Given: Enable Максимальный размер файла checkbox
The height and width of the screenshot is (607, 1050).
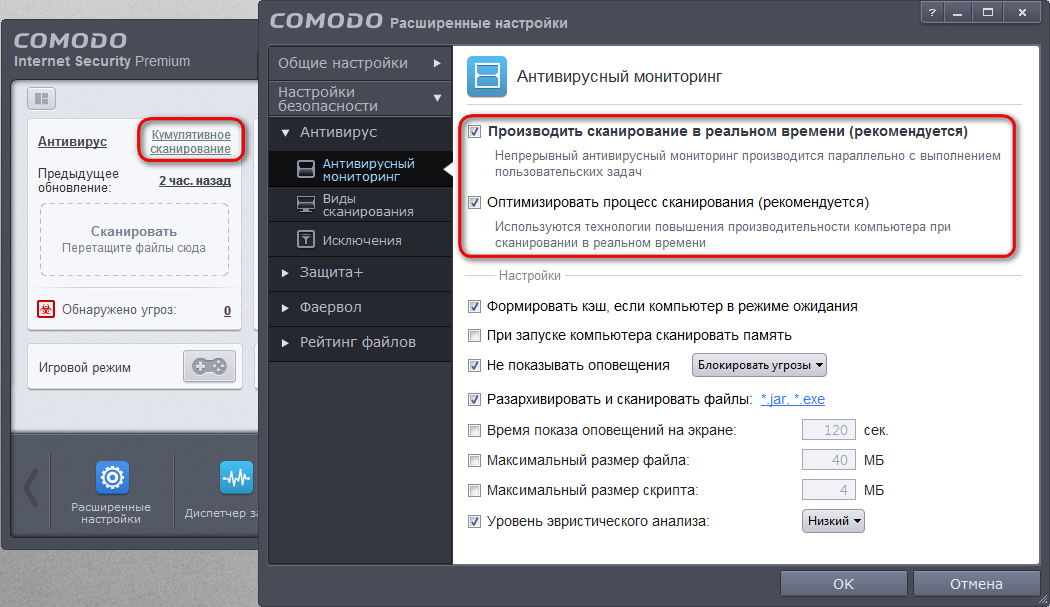Looking at the screenshot, I should click(474, 460).
